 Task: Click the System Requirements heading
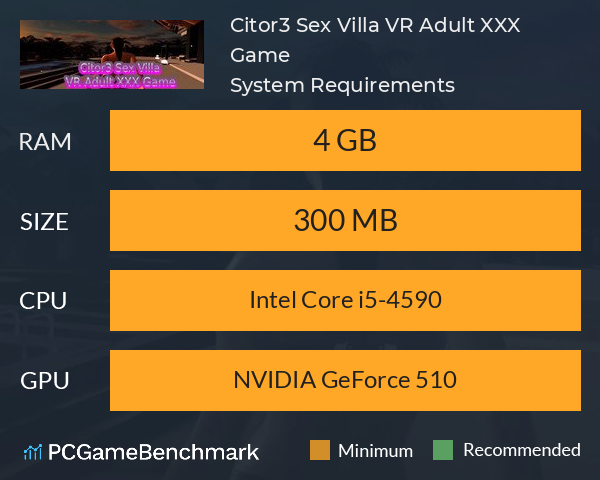[342, 85]
